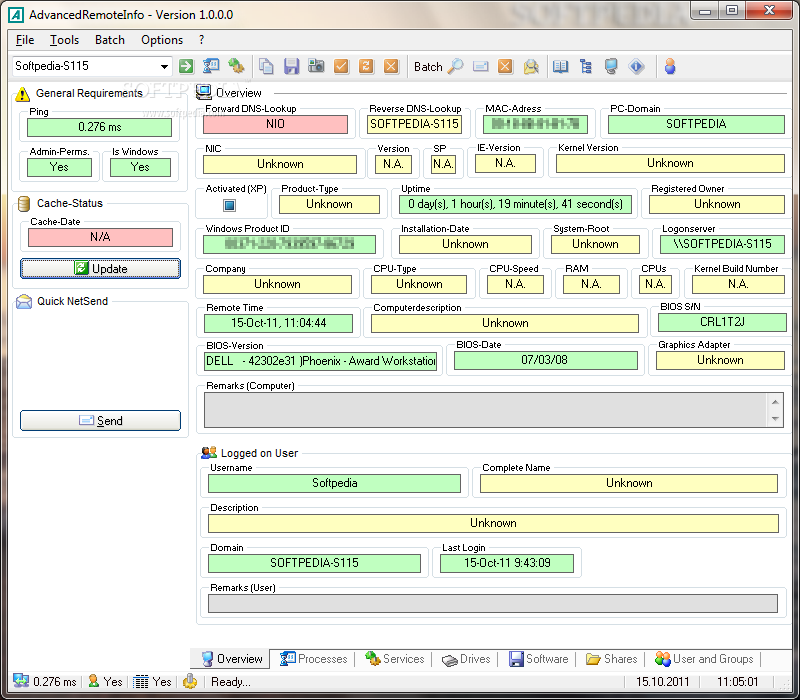Click the status bar network ping icon
Screen dimensions: 800x700
click(21, 681)
